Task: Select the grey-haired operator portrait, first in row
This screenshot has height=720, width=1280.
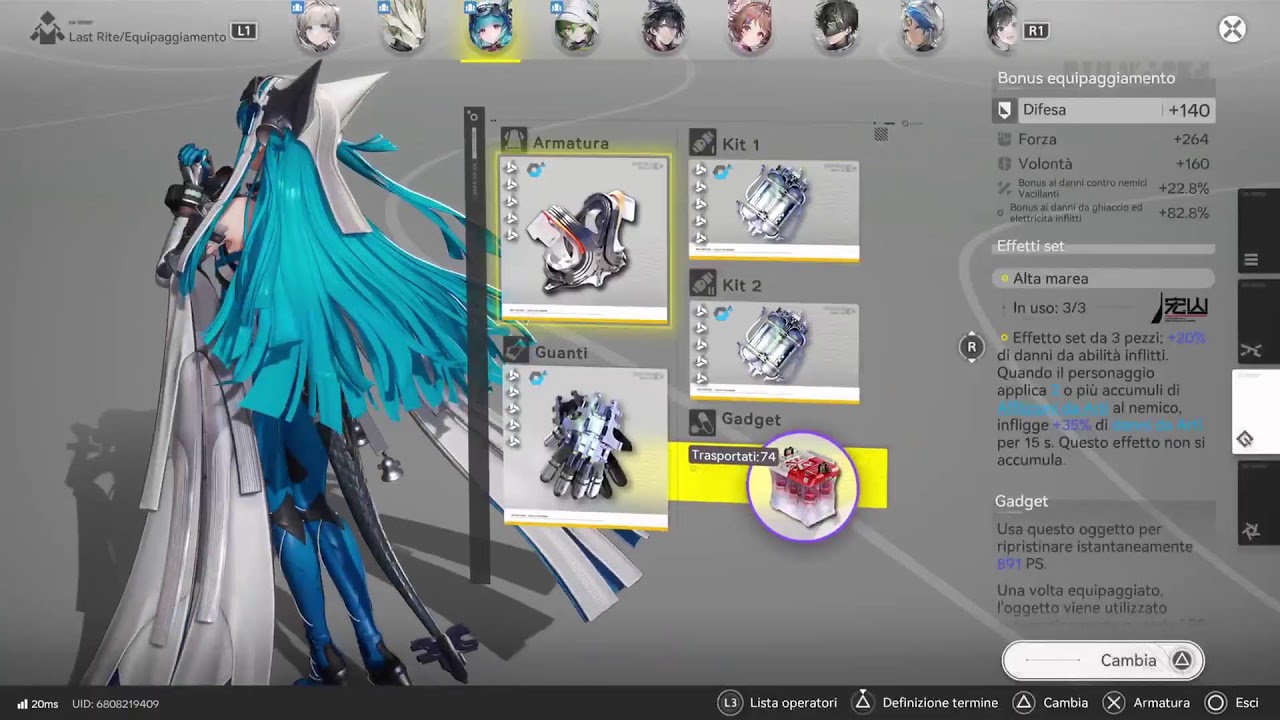Action: [x=317, y=27]
